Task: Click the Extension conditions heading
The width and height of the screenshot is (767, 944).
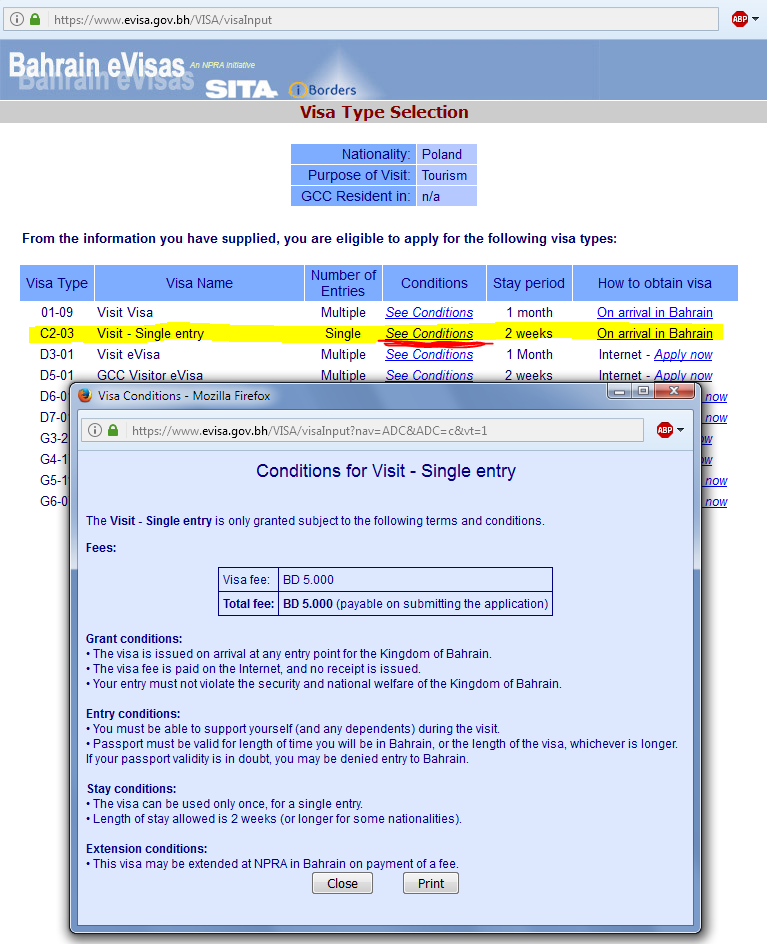Action: (x=146, y=849)
